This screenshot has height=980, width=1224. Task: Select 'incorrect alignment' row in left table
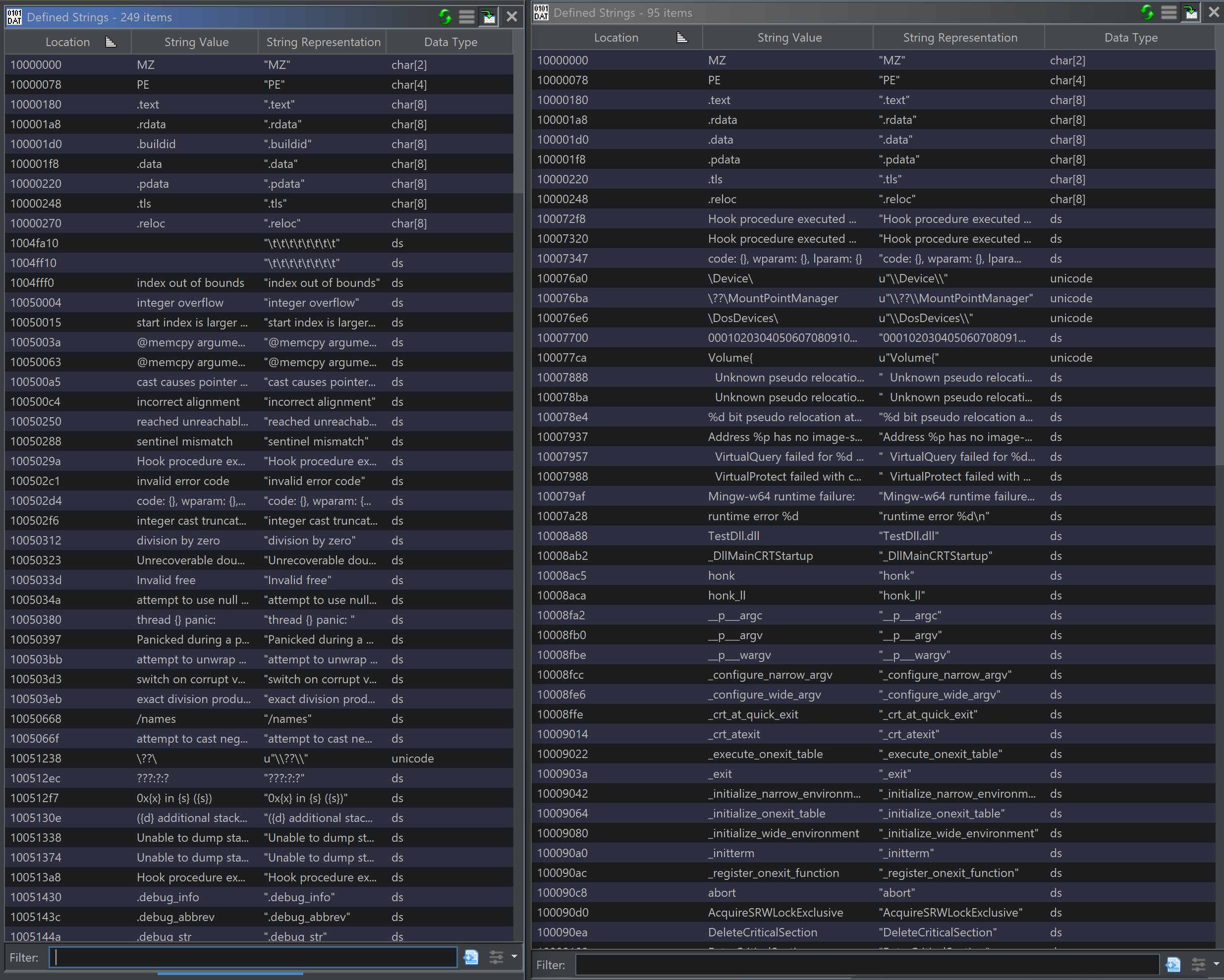[260, 402]
